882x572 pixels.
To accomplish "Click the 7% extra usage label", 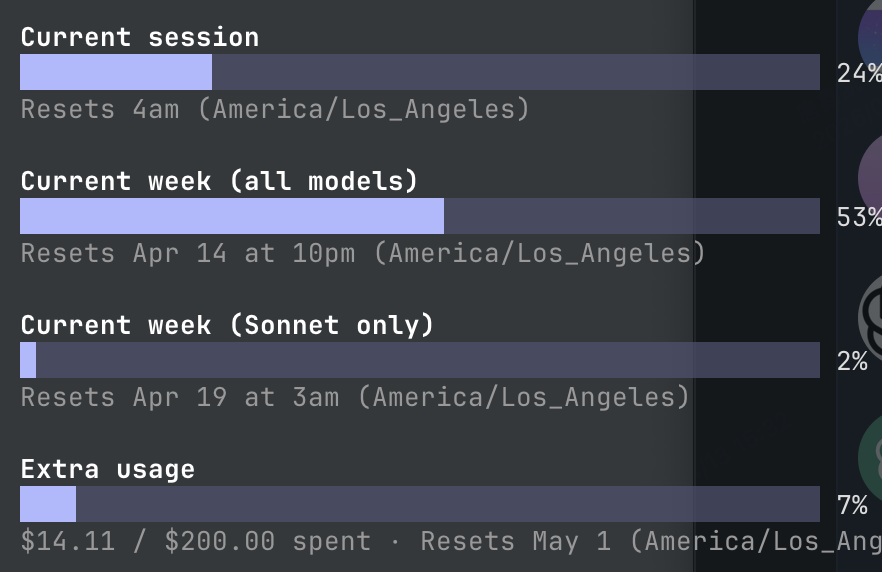I will (852, 505).
